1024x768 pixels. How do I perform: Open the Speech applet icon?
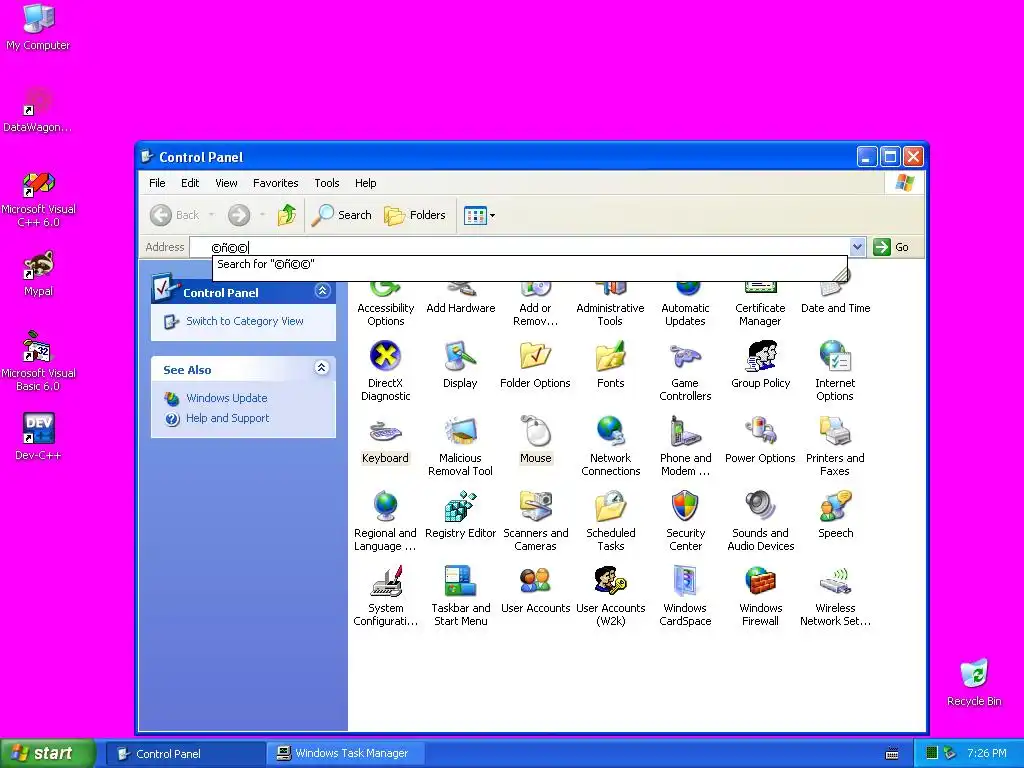click(835, 515)
